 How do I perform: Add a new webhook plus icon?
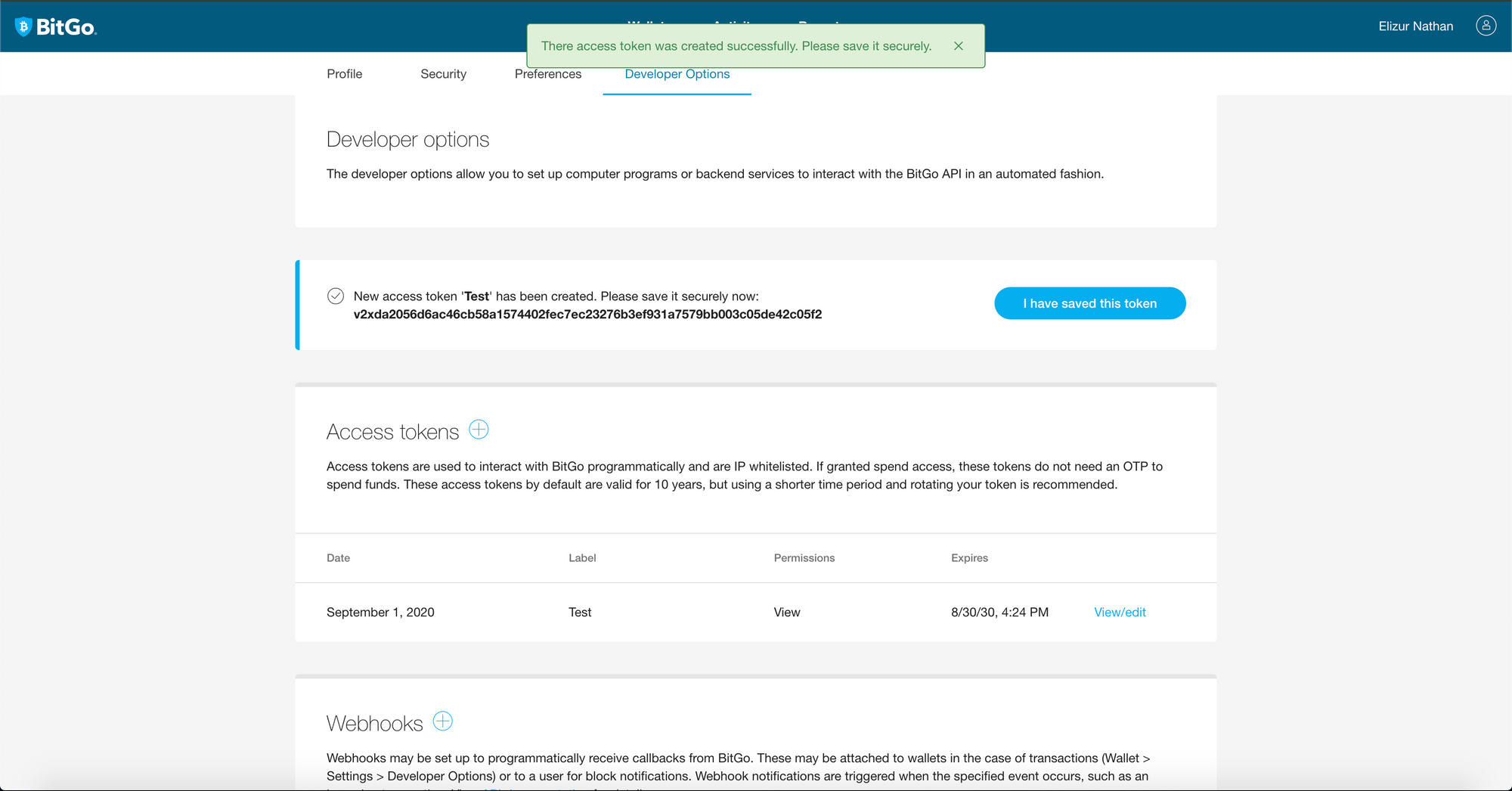pos(442,721)
